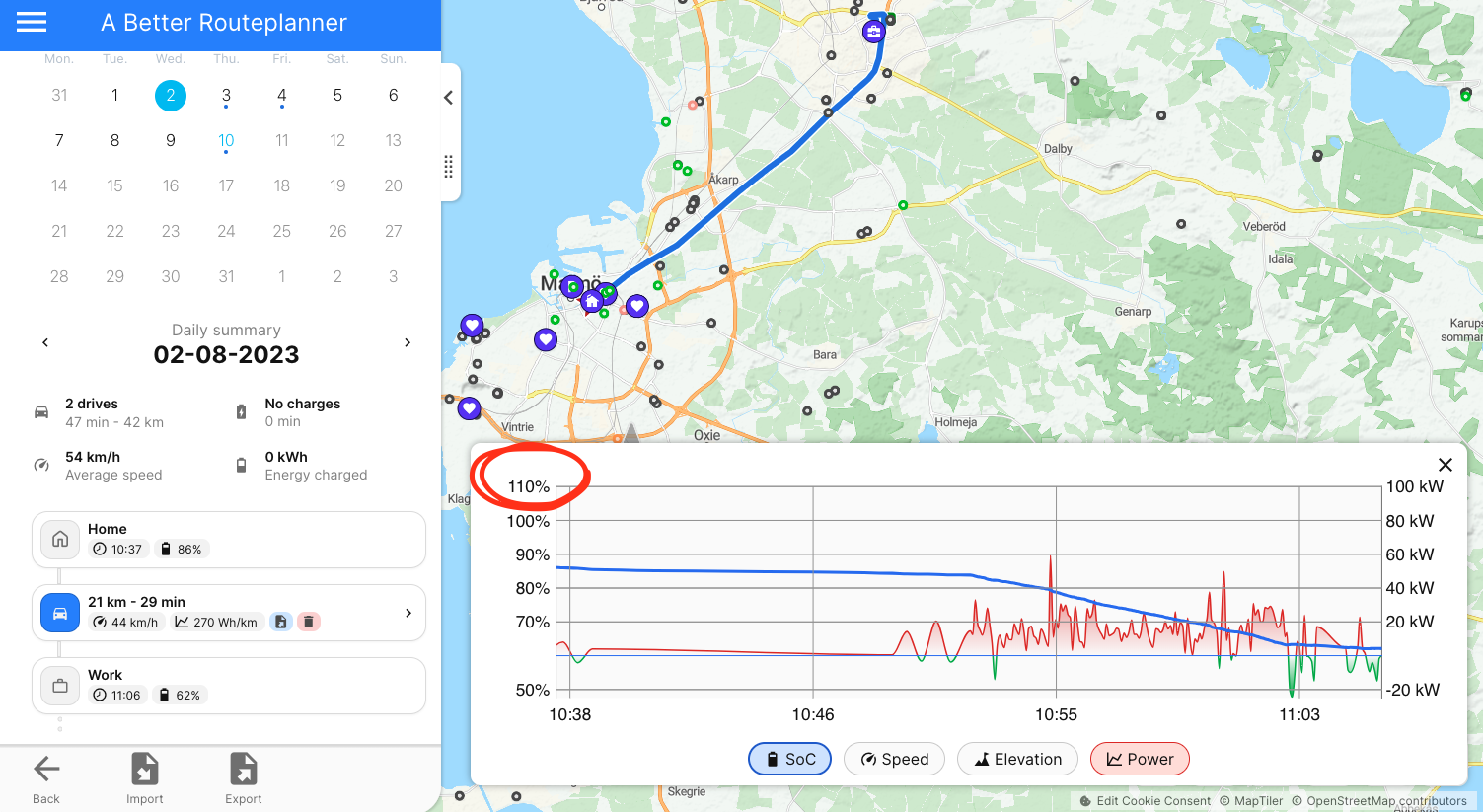This screenshot has height=812, width=1483.
Task: Select the 10th in the calendar
Action: click(226, 140)
